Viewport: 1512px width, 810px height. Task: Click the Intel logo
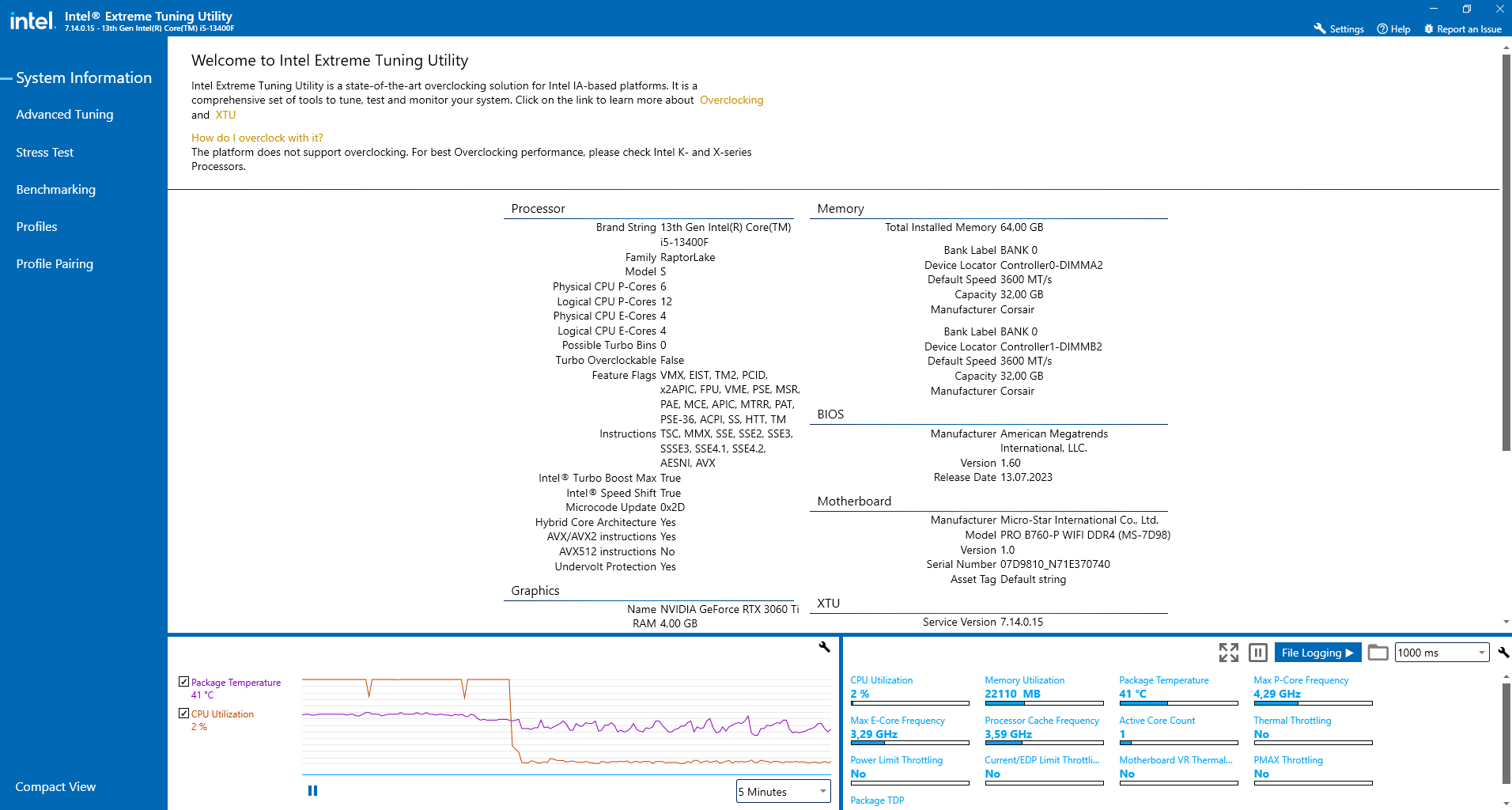click(x=32, y=20)
